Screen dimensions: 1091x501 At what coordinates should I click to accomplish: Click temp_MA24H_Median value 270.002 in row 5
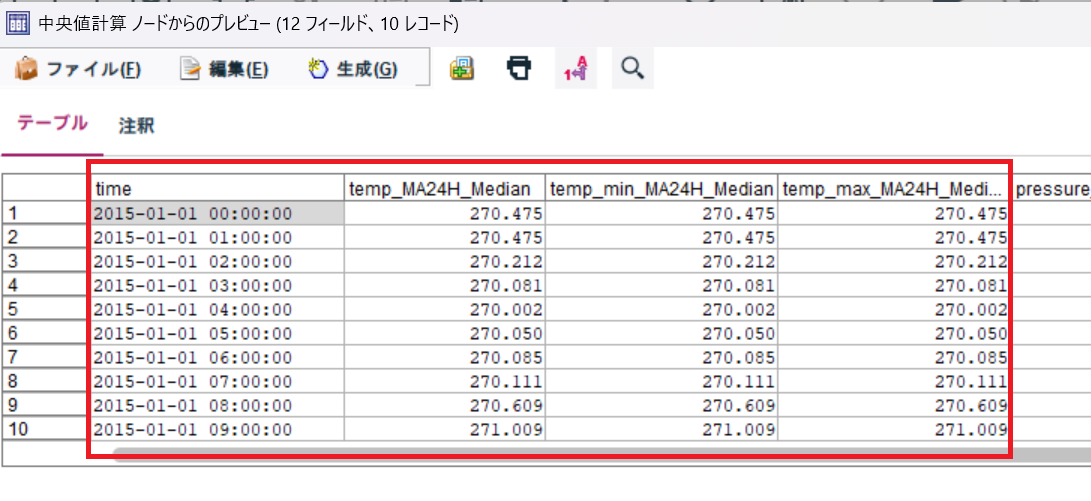[x=445, y=310]
